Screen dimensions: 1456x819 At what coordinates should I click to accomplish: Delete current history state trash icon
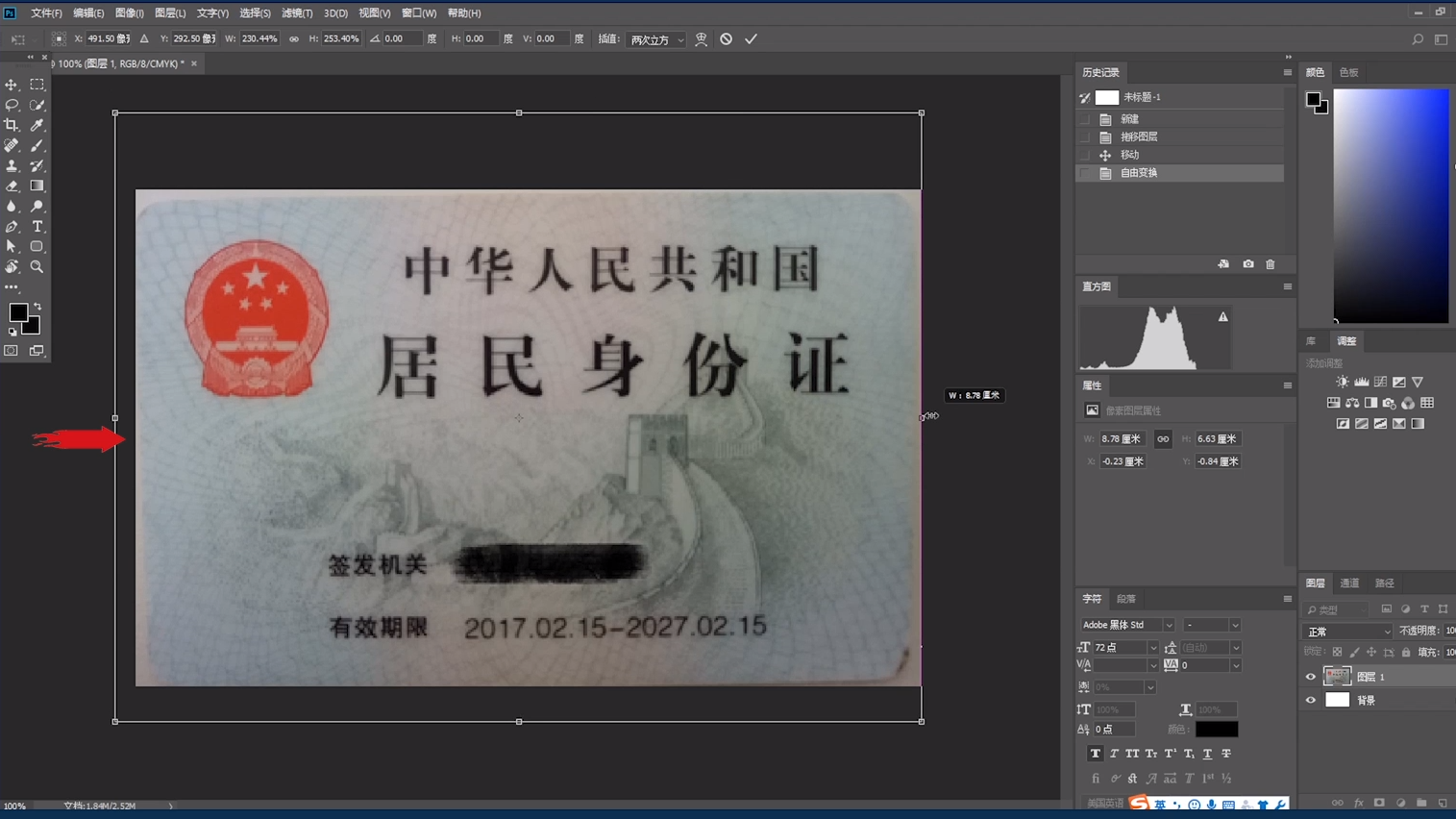point(1271,264)
